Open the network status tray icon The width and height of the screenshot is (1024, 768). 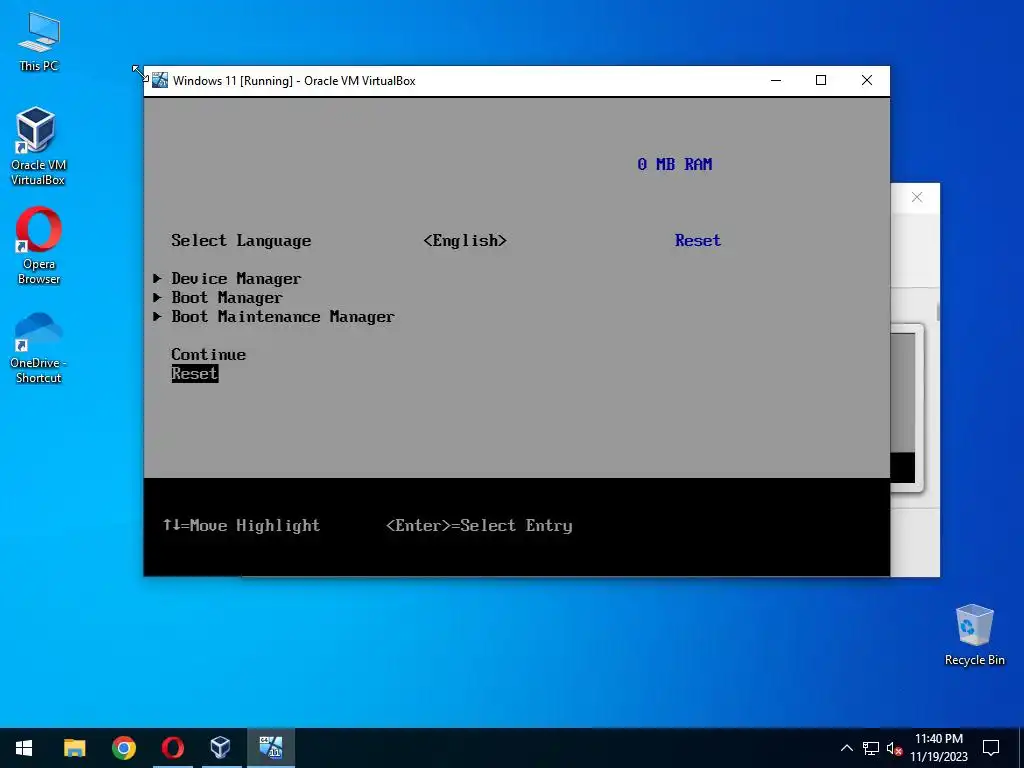click(x=871, y=748)
